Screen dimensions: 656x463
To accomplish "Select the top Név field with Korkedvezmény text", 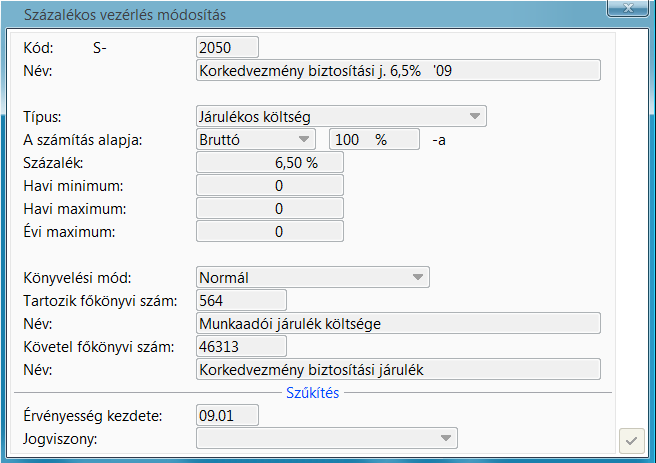I will pyautogui.click(x=398, y=70).
